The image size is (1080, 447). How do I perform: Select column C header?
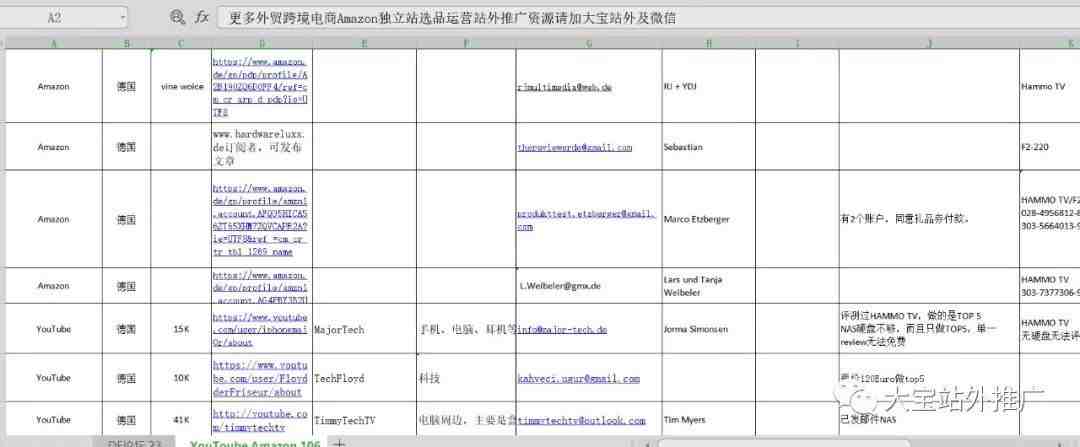click(180, 43)
